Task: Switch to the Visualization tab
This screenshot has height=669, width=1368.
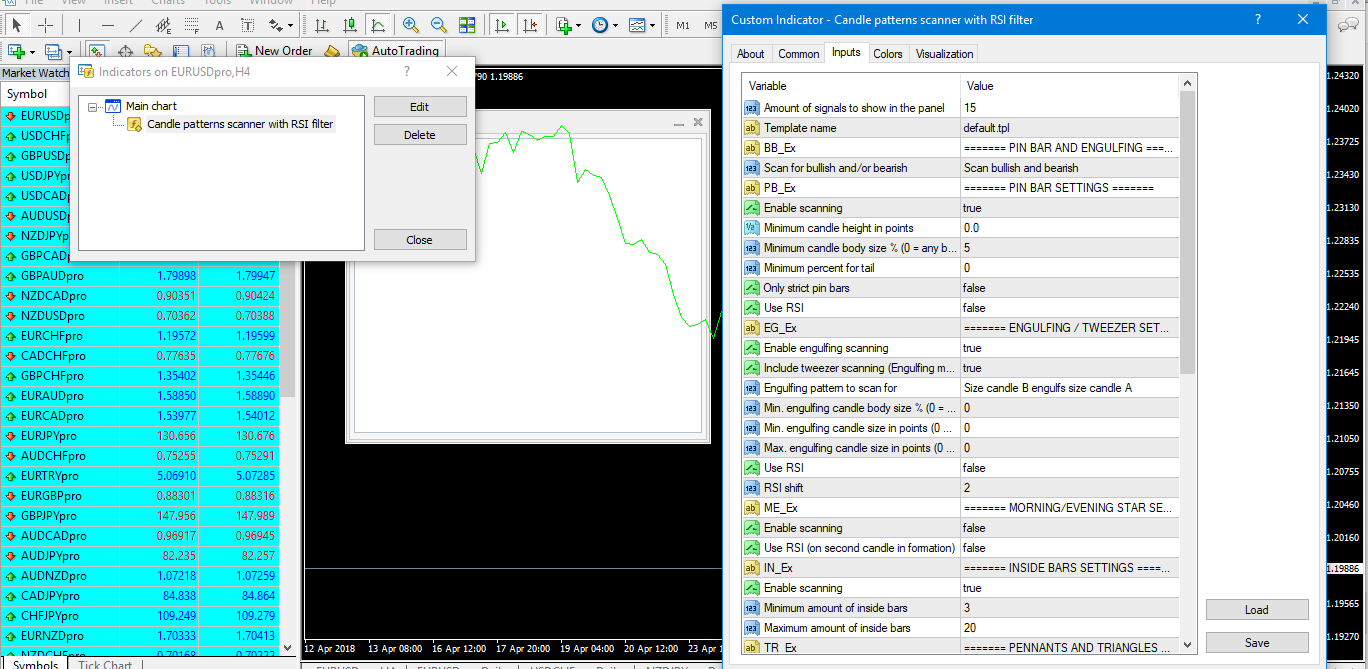Action: pyautogui.click(x=945, y=54)
